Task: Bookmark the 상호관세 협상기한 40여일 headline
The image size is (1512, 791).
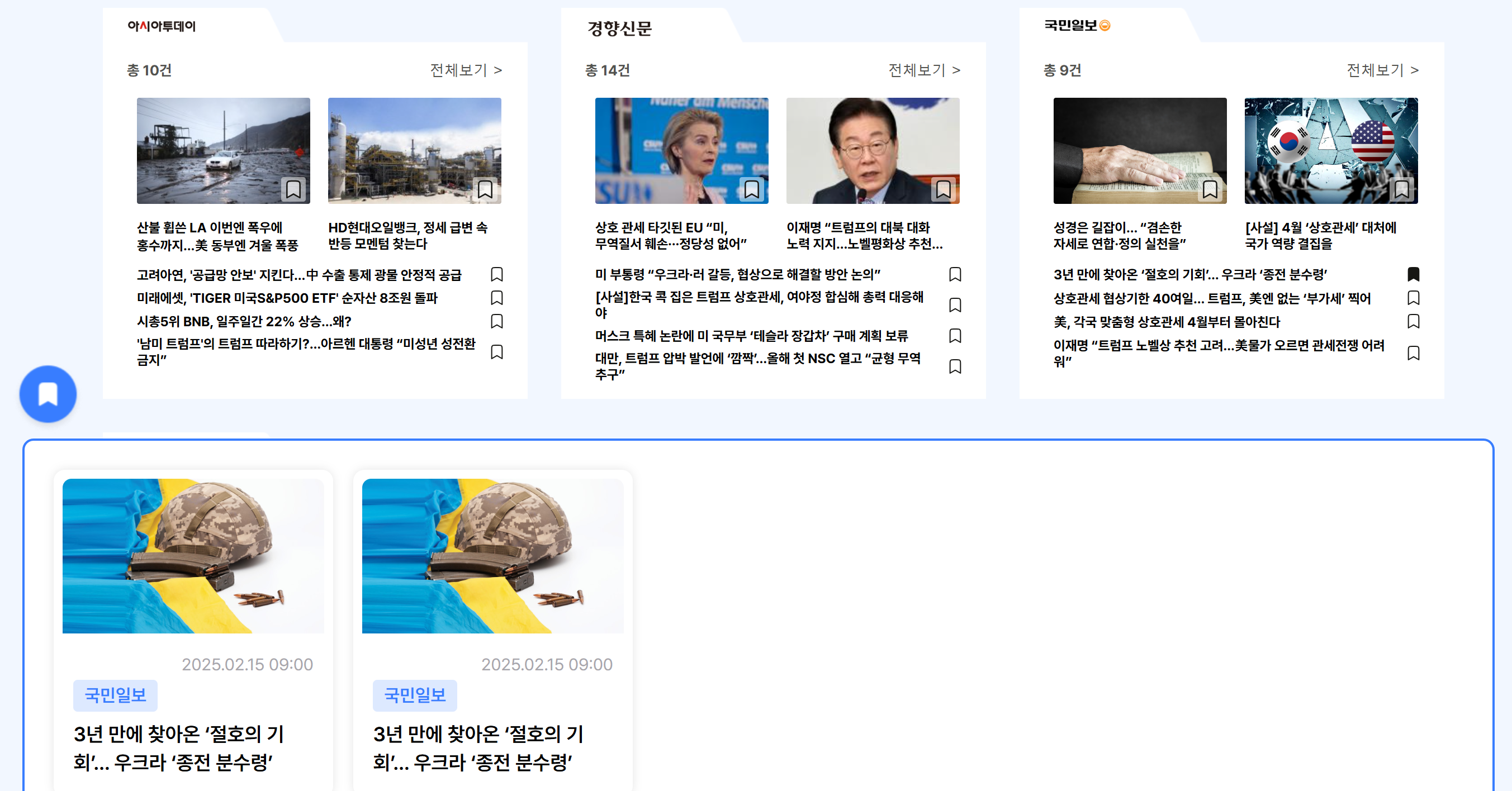Action: [x=1414, y=298]
